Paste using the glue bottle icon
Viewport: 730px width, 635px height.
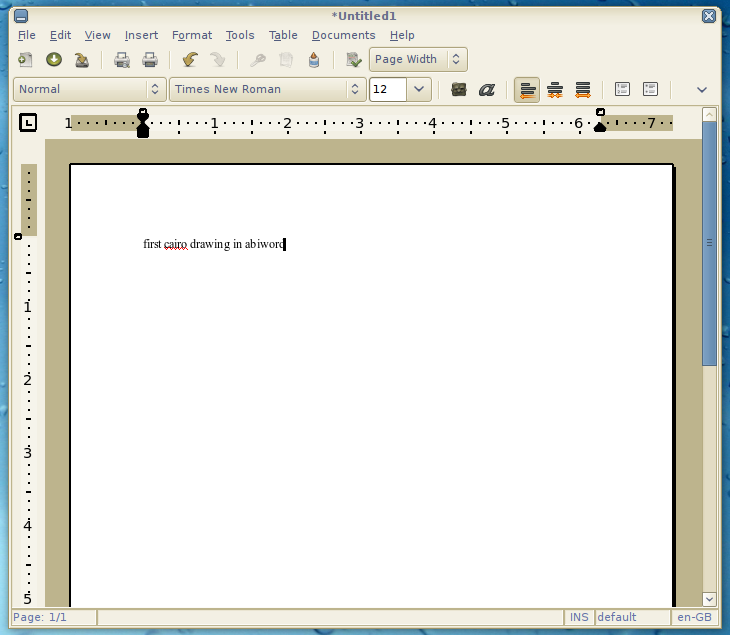(314, 60)
